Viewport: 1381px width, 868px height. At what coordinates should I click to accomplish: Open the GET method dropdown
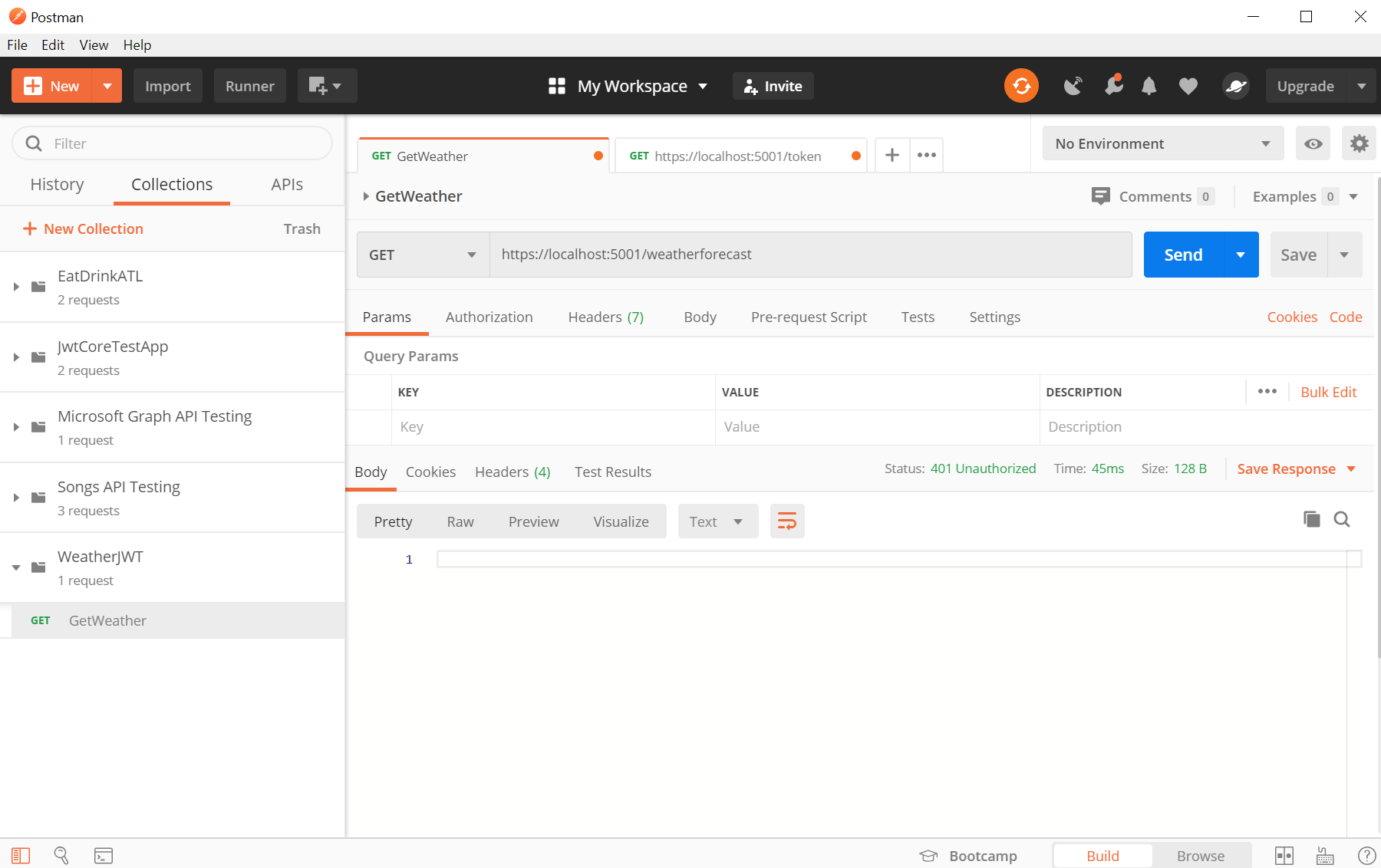pyautogui.click(x=423, y=255)
